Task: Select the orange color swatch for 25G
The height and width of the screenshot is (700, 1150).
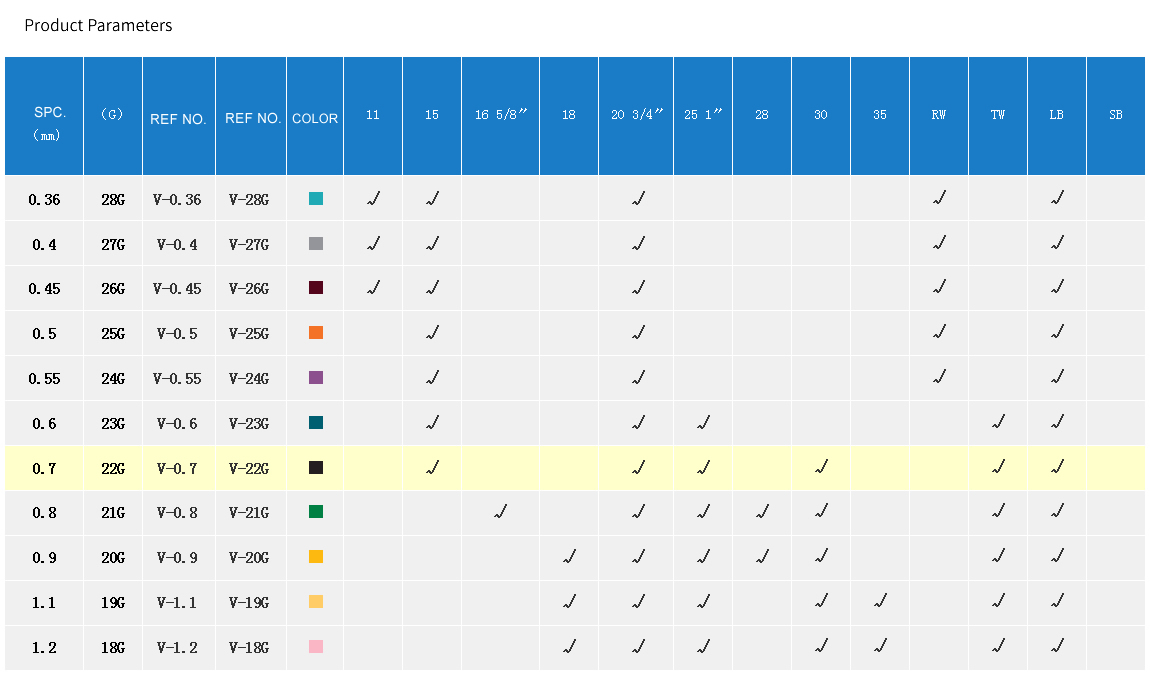Action: [x=316, y=333]
